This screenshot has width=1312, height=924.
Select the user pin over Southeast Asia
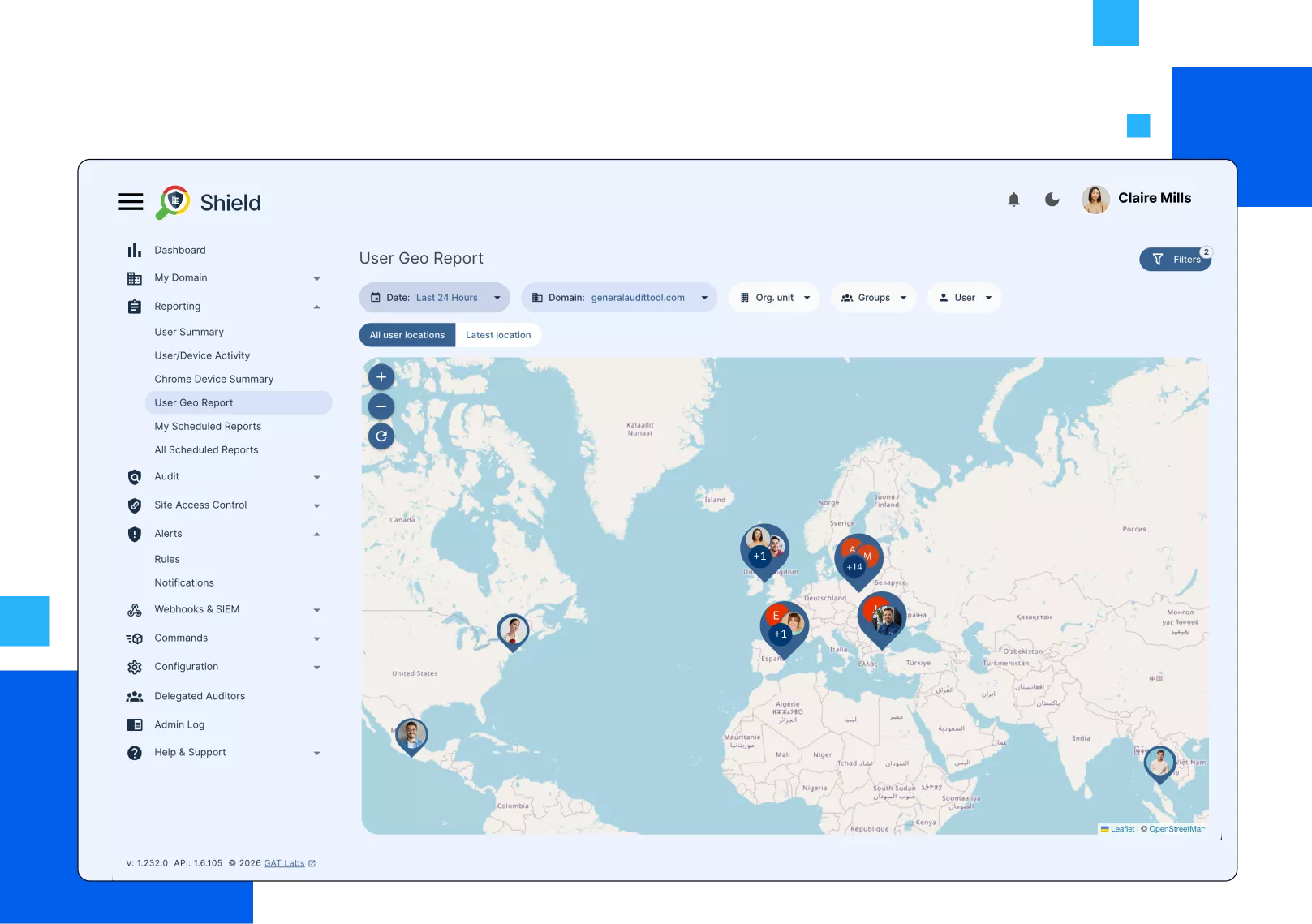point(1159,763)
